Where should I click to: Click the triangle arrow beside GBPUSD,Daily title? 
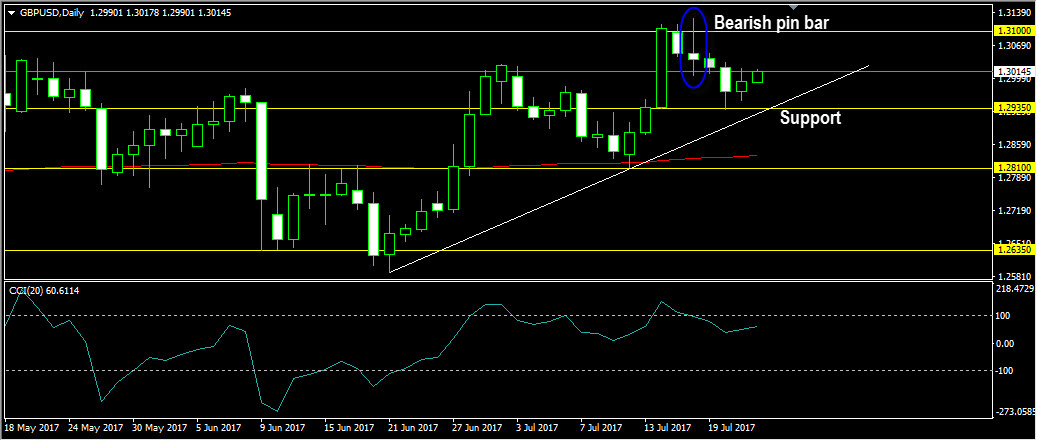pos(11,13)
